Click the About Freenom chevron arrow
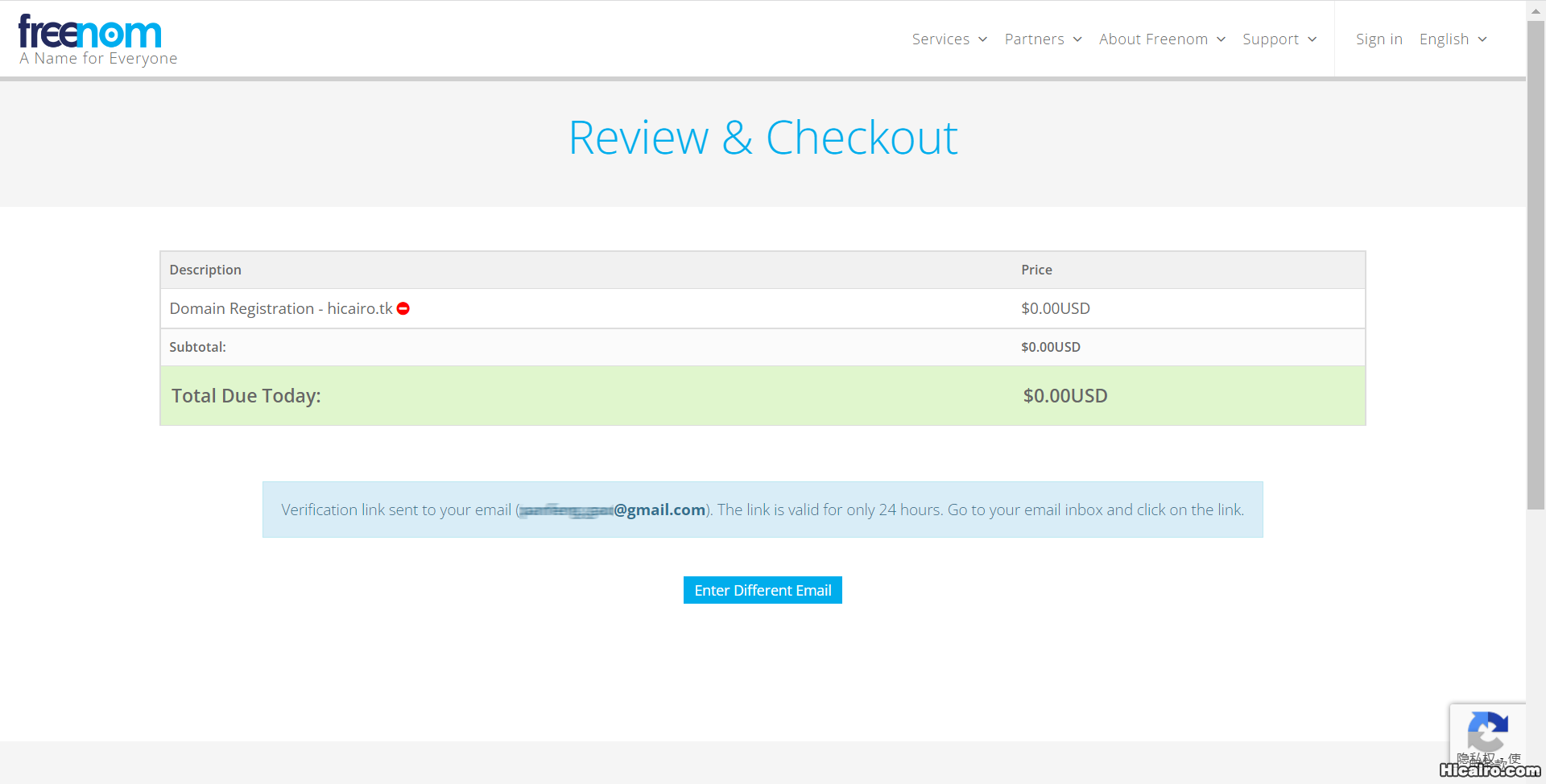1546x784 pixels. (x=1221, y=39)
